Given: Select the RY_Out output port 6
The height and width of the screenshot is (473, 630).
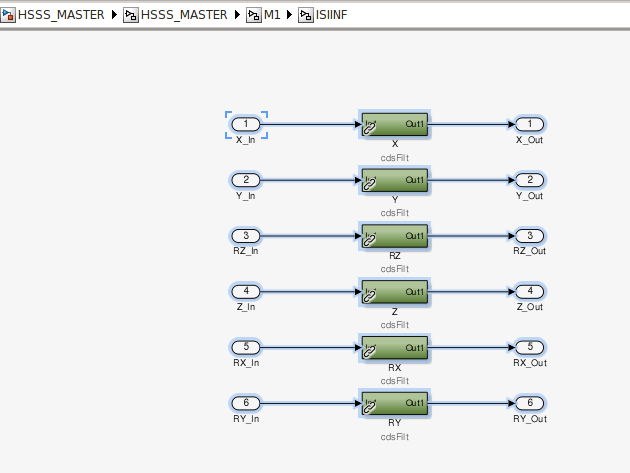Looking at the screenshot, I should tap(530, 403).
